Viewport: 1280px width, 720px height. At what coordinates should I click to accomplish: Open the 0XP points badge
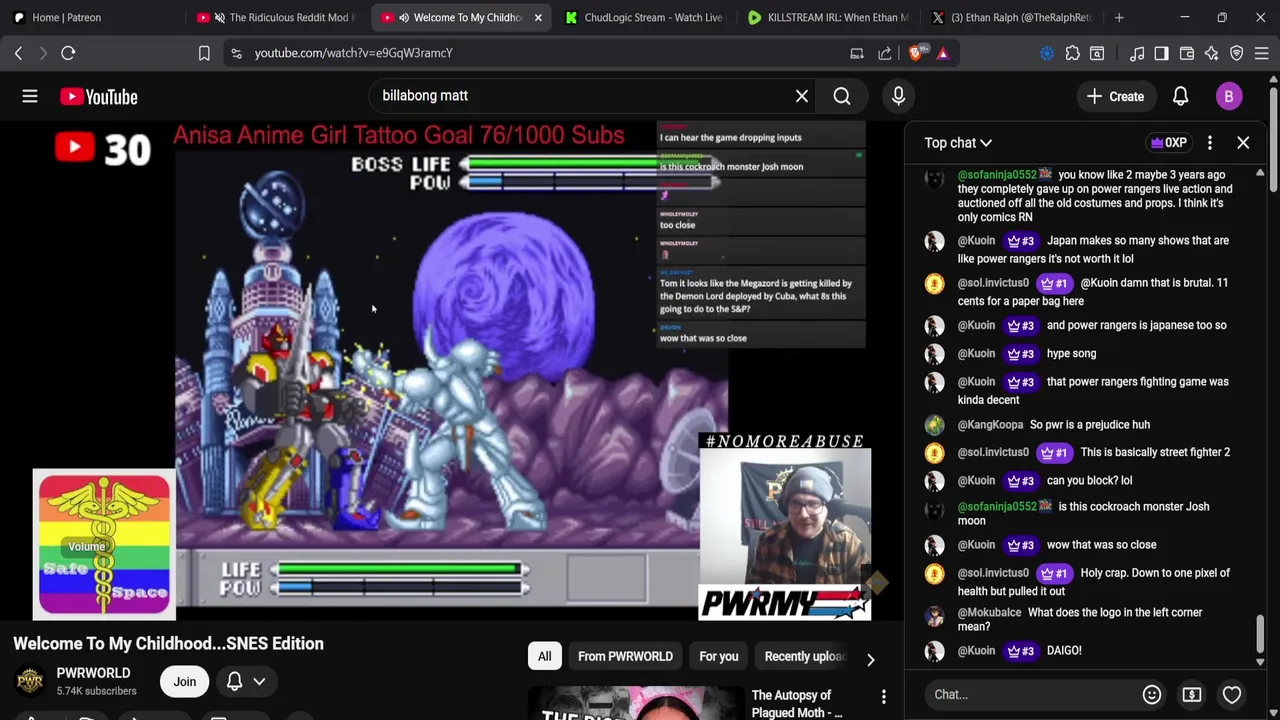pyautogui.click(x=1169, y=143)
